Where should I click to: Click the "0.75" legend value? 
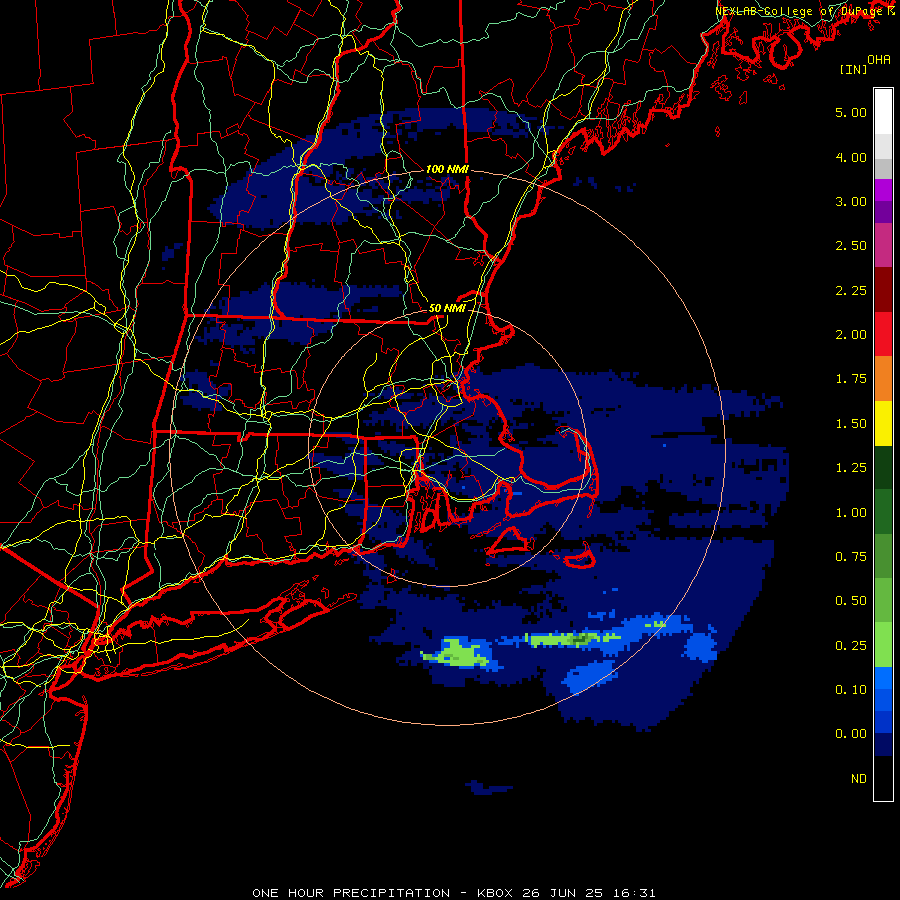click(x=851, y=557)
